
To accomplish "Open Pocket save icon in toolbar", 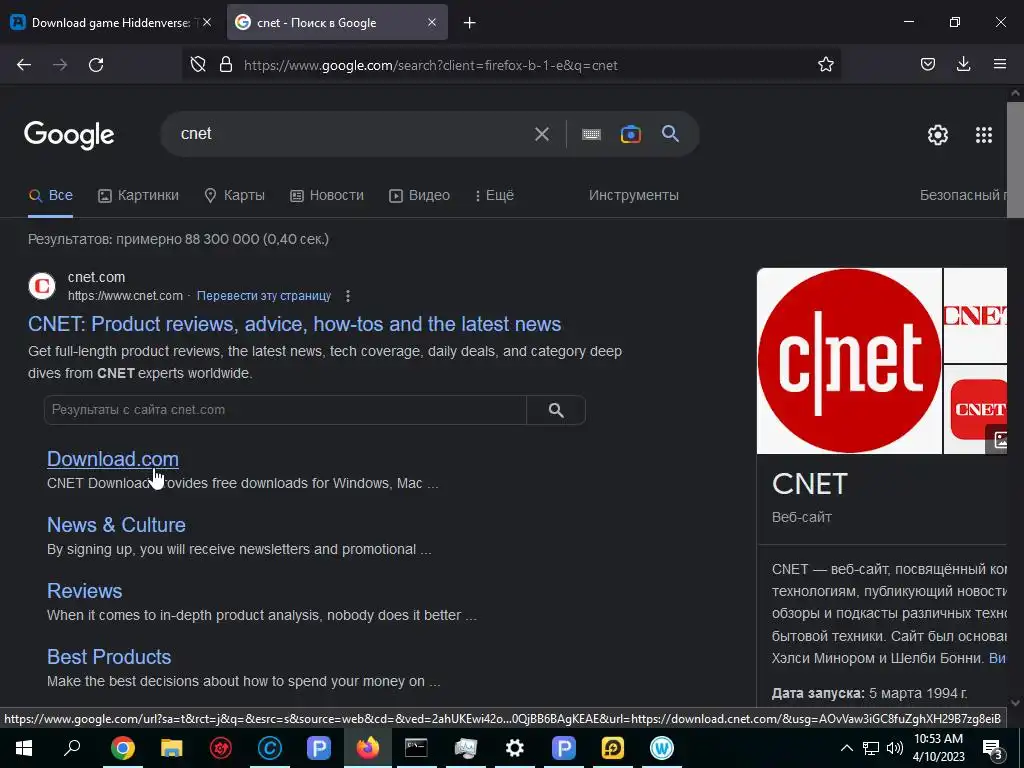I will pyautogui.click(x=927, y=65).
